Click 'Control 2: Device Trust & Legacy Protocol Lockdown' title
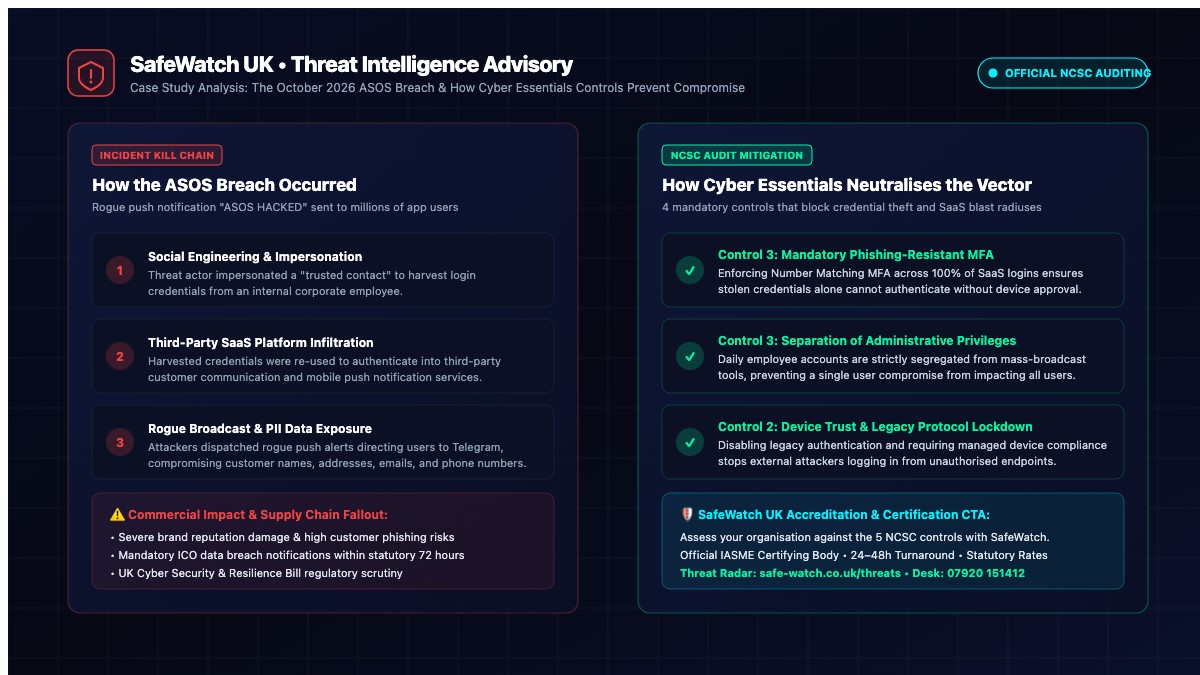 pos(875,427)
